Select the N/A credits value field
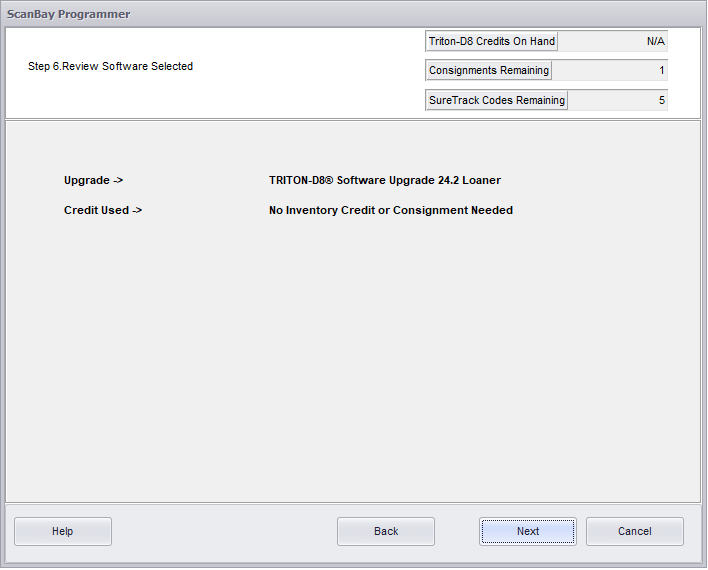The image size is (708, 570). click(612, 41)
